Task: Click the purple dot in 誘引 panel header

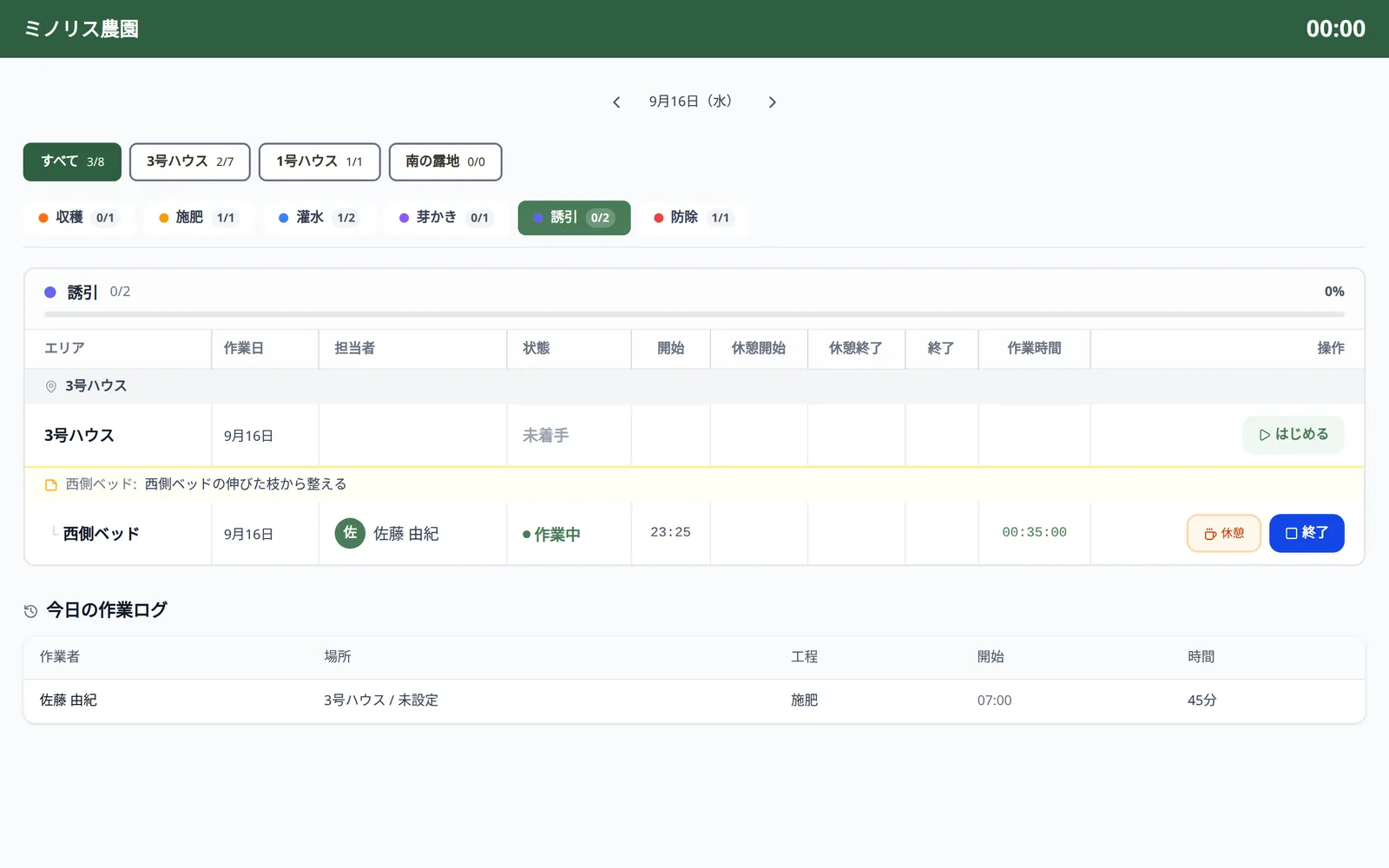Action: [x=50, y=293]
